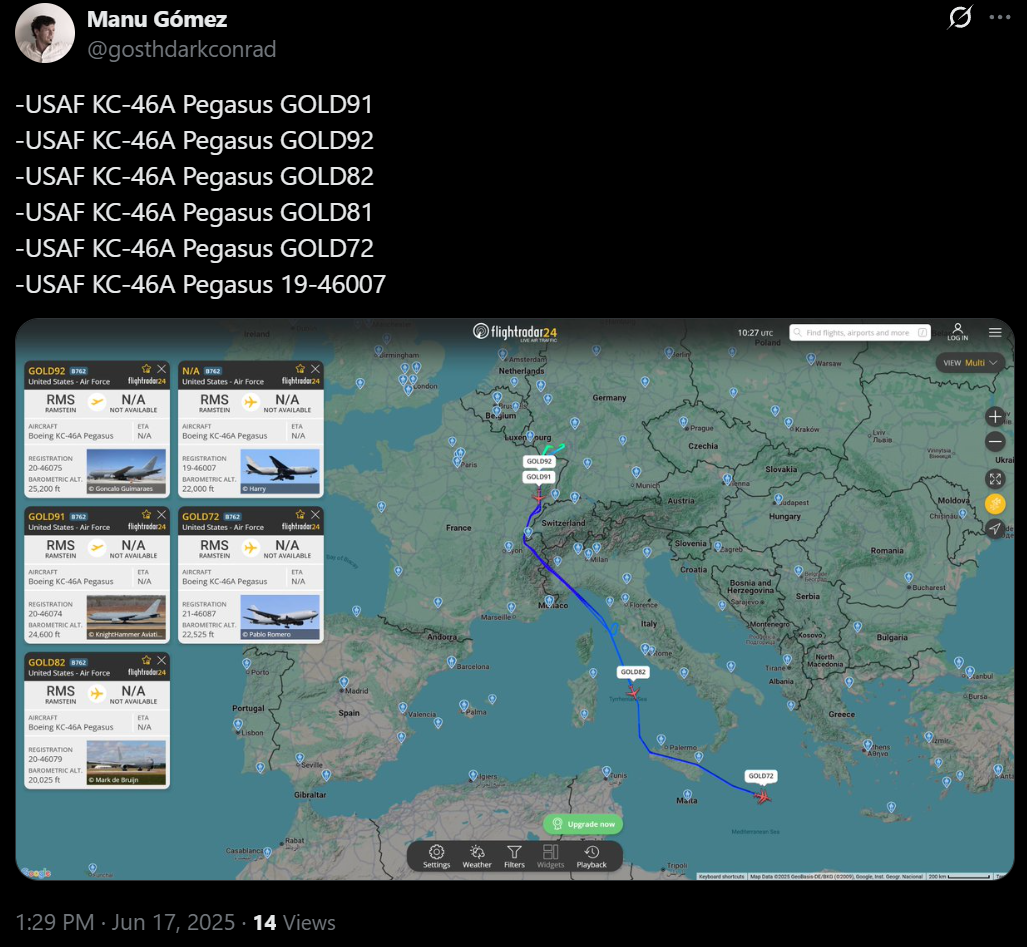Click the yellow highlighted map control button

point(995,504)
